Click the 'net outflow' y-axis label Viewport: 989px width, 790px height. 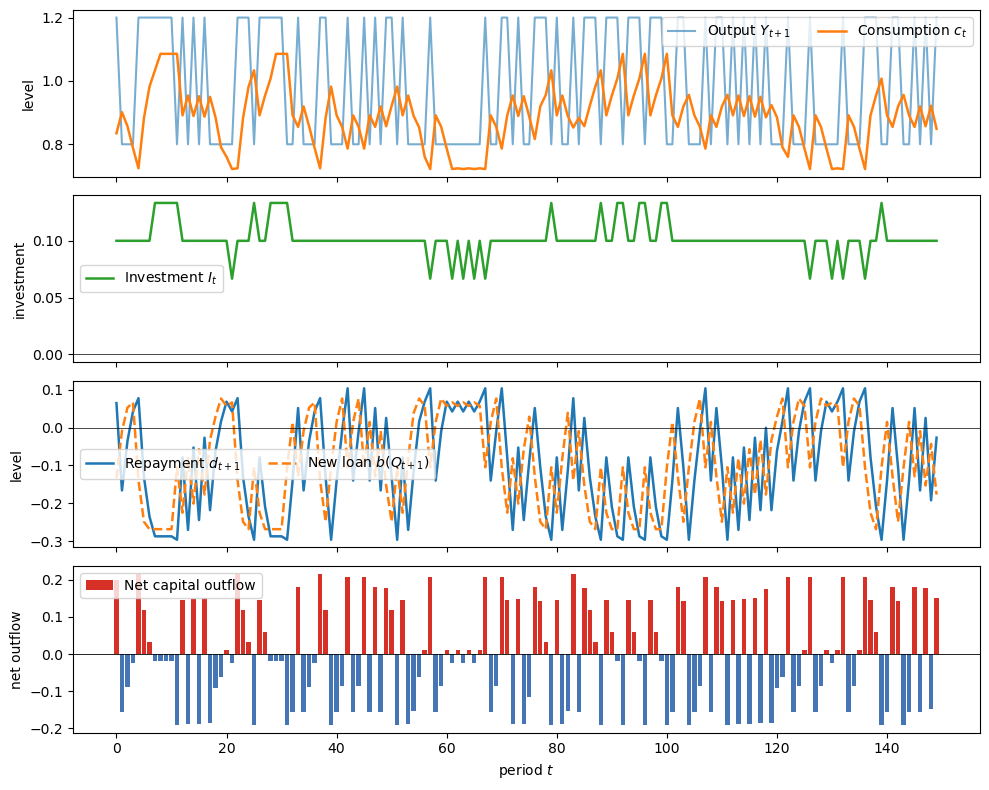click(x=16, y=650)
